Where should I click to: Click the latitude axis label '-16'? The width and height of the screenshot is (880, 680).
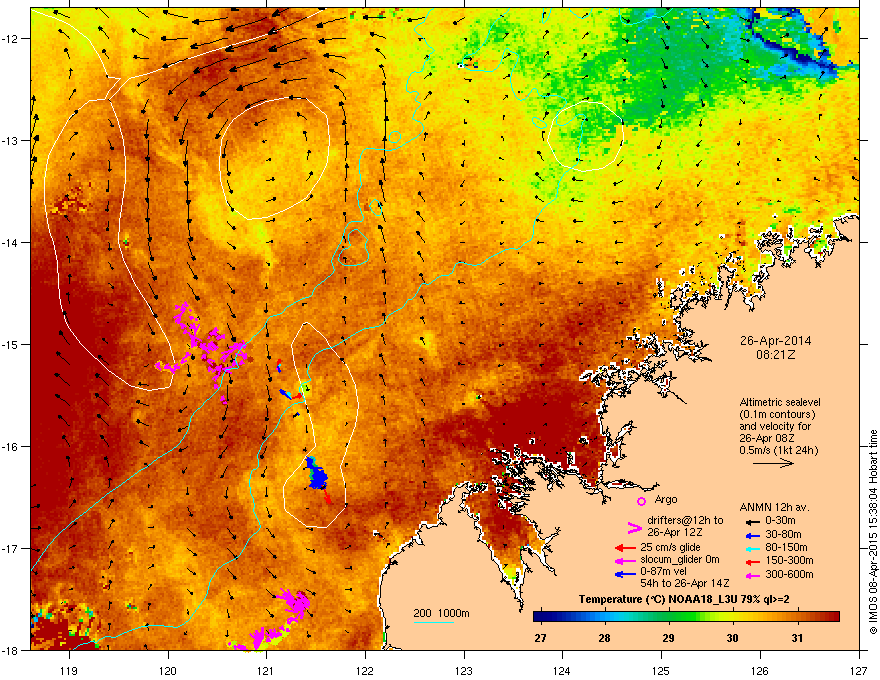(11, 447)
